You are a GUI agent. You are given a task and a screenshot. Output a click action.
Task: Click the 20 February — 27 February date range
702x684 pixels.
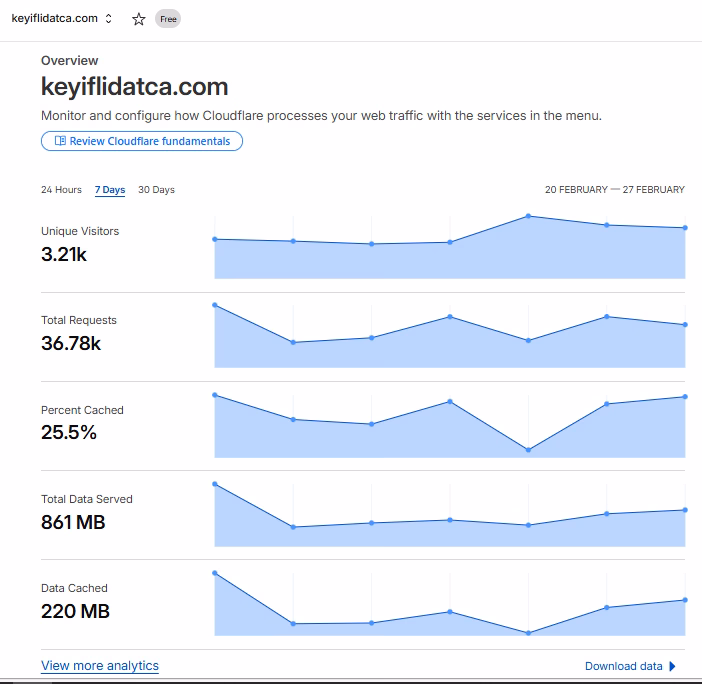[614, 190]
